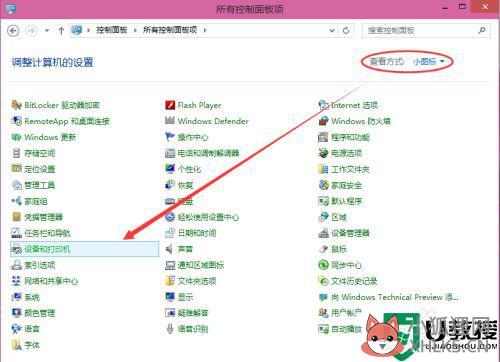This screenshot has height=362, width=500.
Task: Click the search magnifier icon
Action: coord(481,30)
